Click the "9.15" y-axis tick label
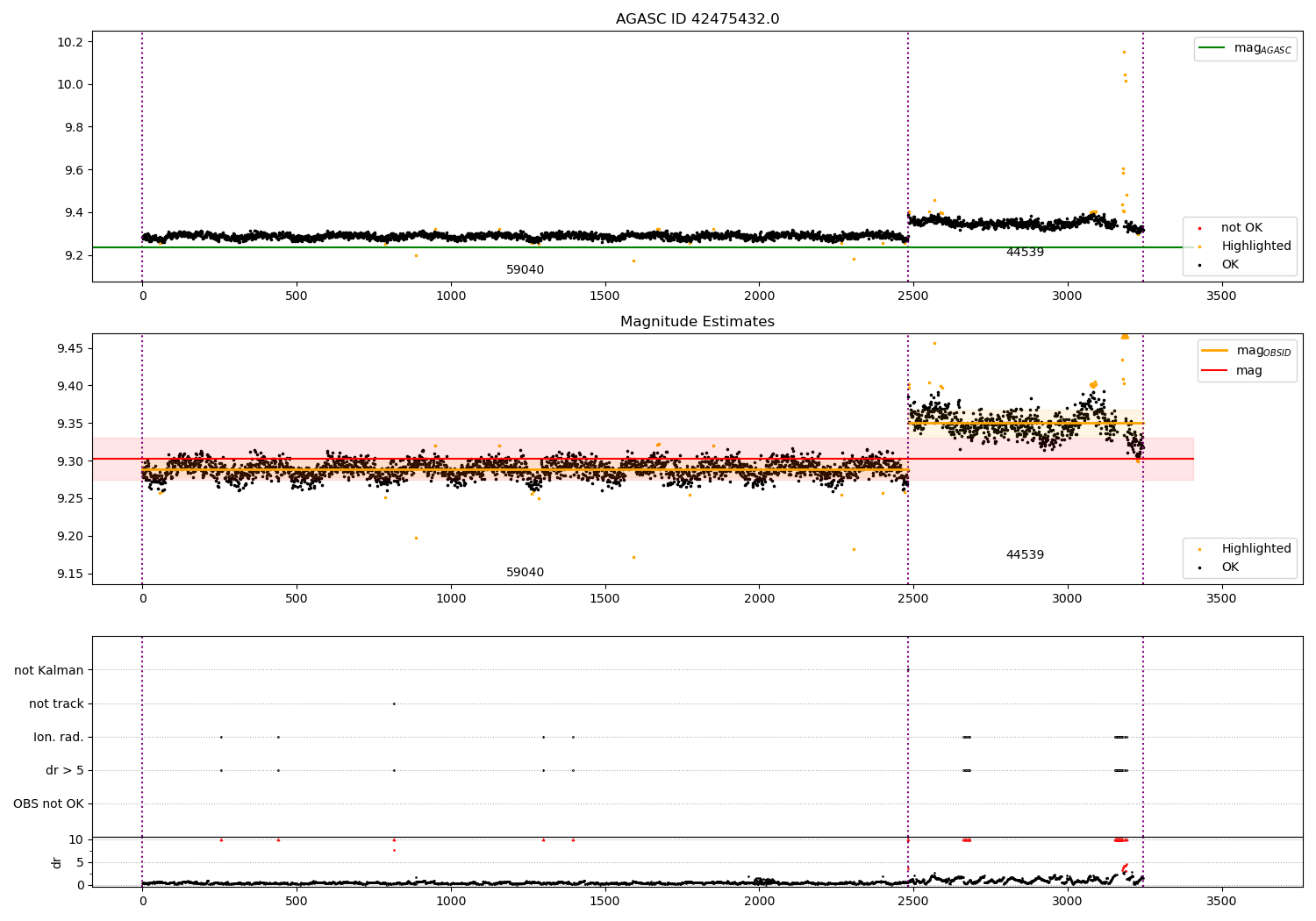Image resolution: width=1316 pixels, height=921 pixels. [x=70, y=575]
